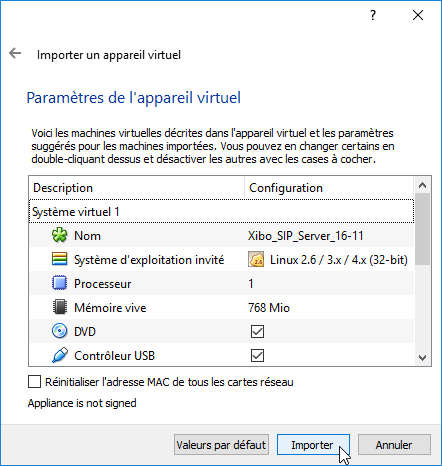442x466 pixels.
Task: Open help with the question mark
Action: [x=373, y=15]
